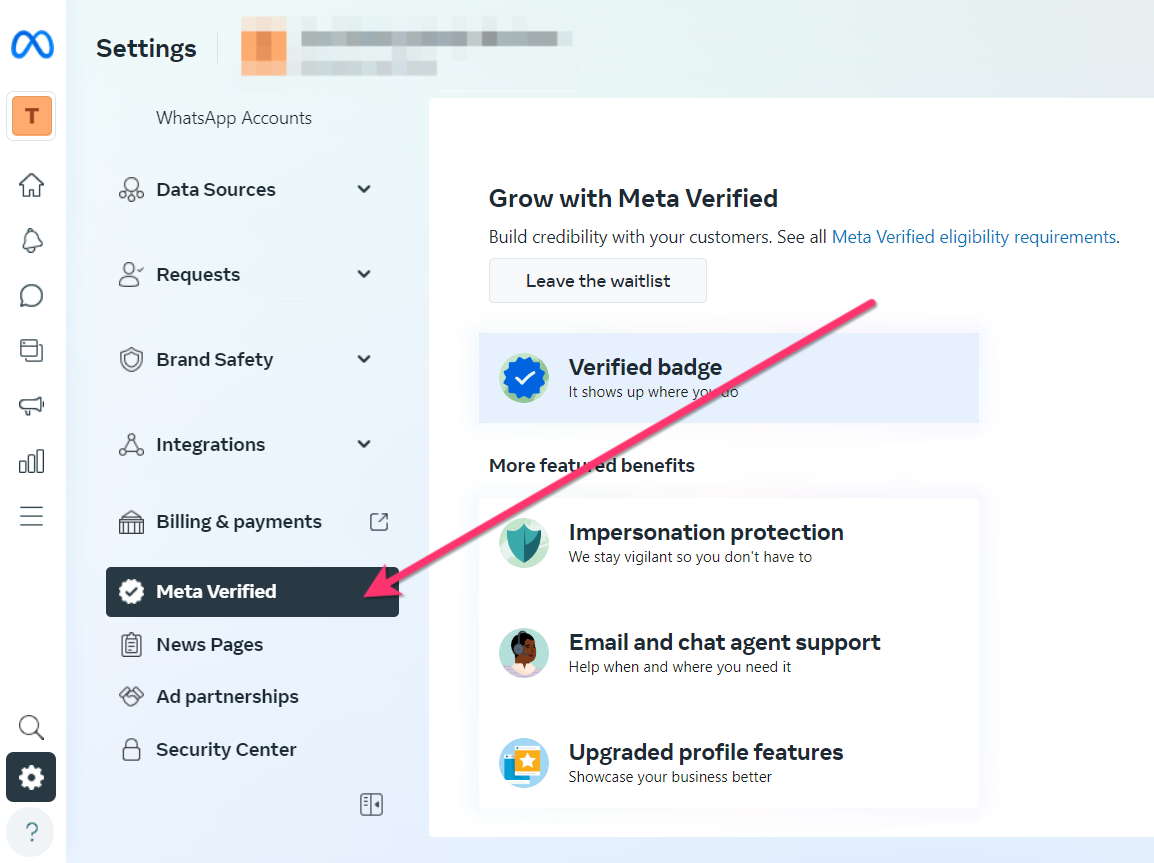1154x863 pixels.
Task: Click the help question mark icon
Action: pyautogui.click(x=32, y=831)
